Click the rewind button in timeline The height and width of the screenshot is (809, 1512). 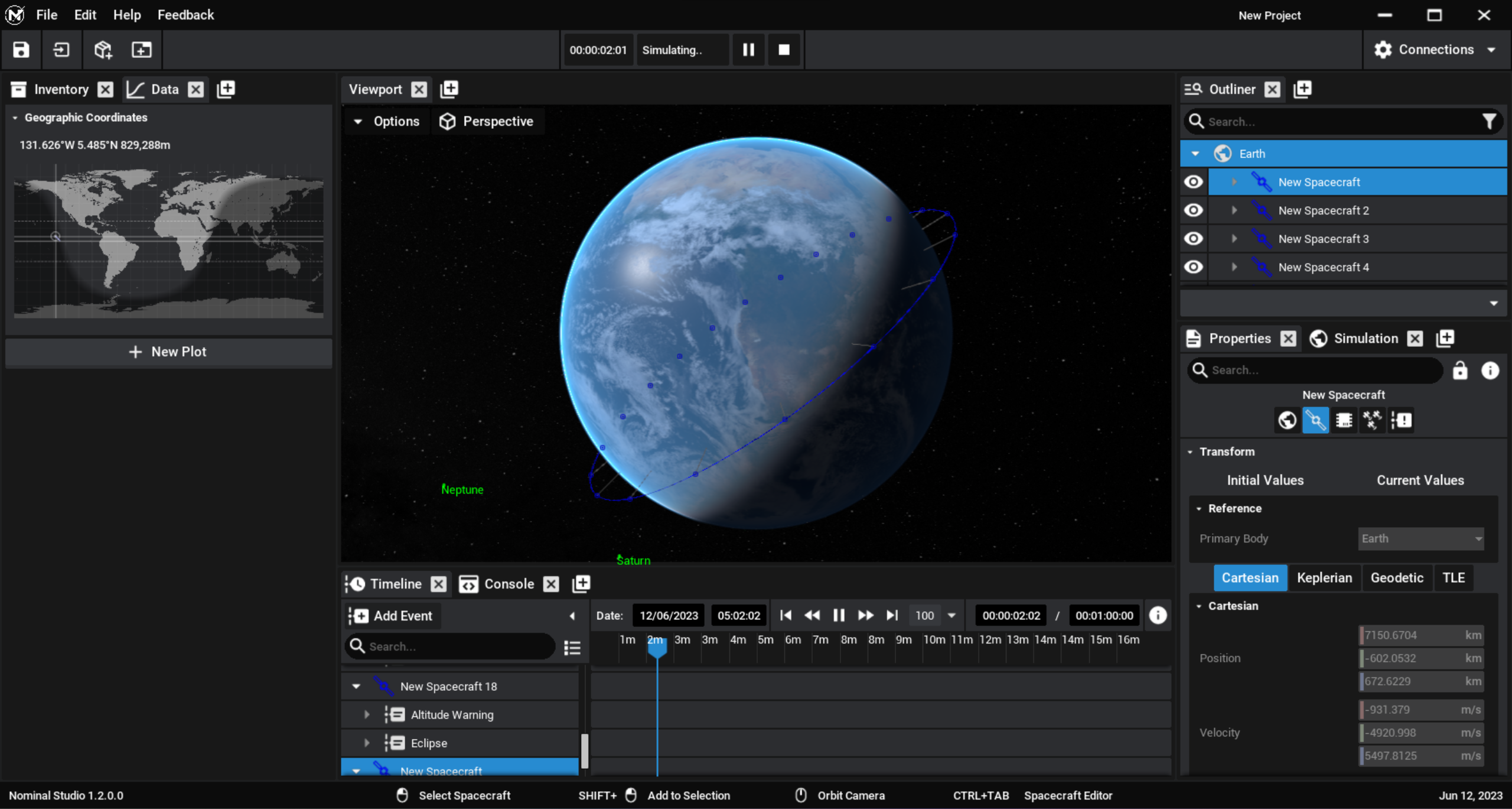click(x=812, y=615)
